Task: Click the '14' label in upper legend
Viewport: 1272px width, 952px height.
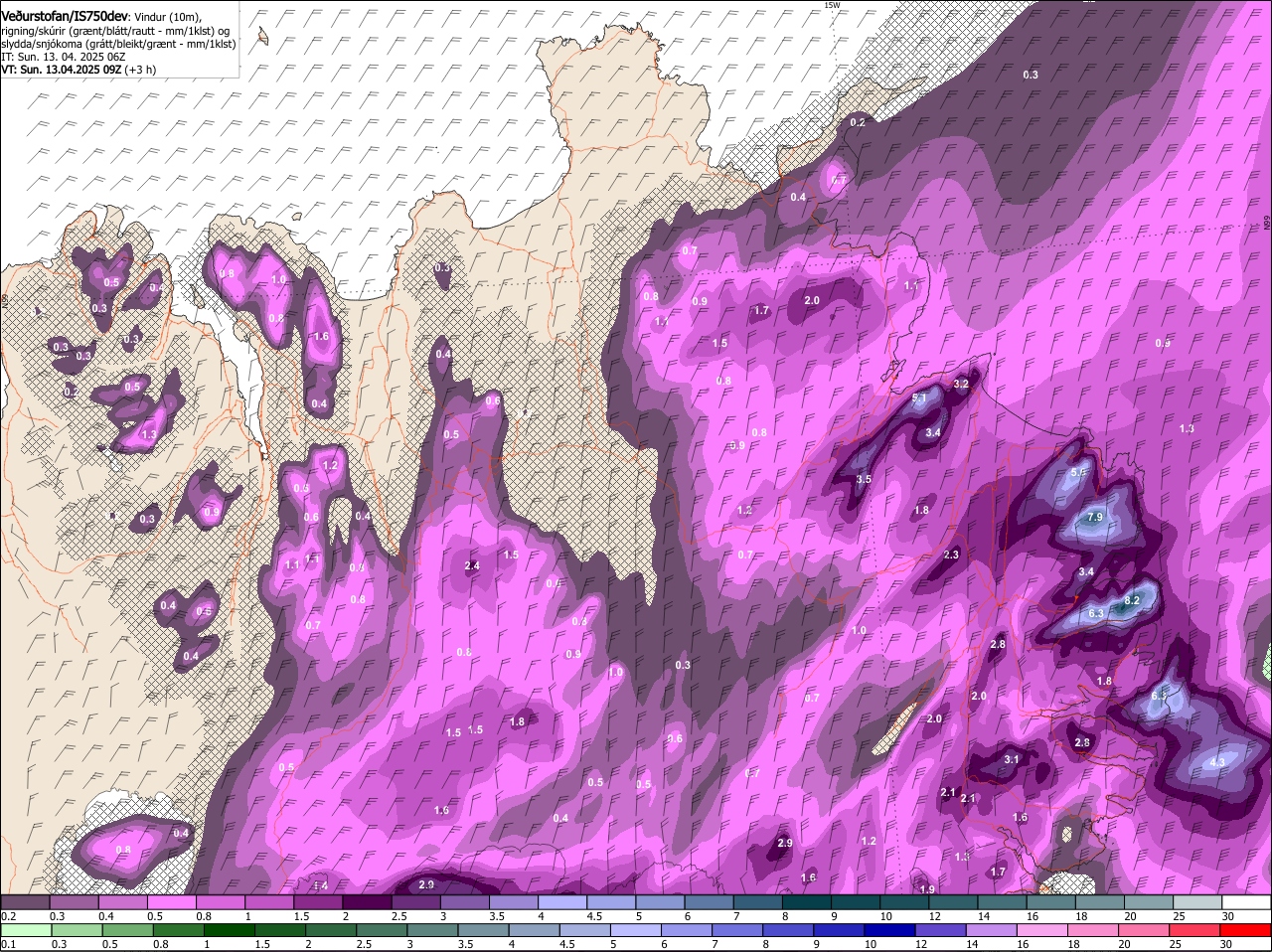Action: [982, 916]
